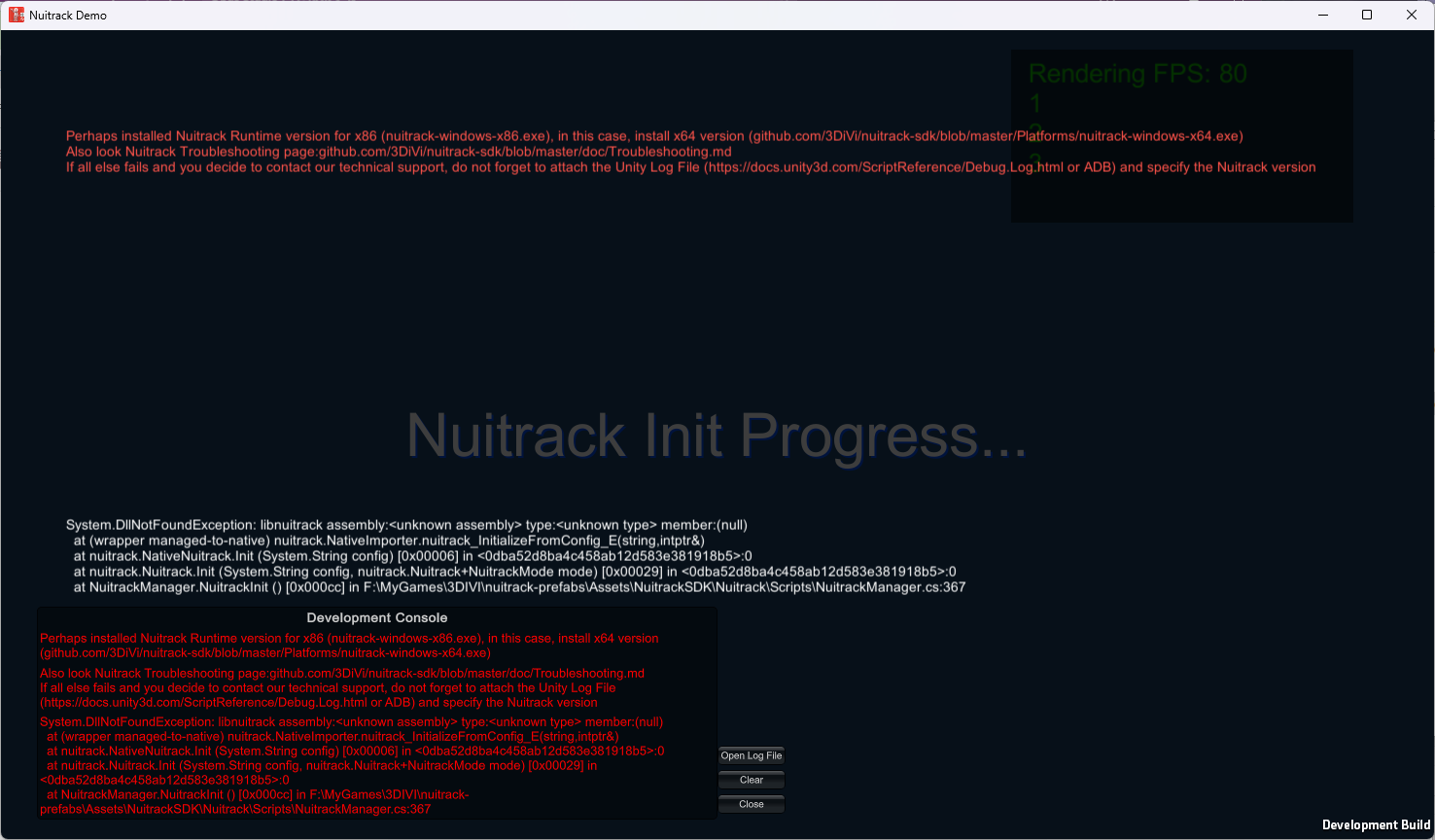Click the 'Nuitrack Init Progress...' text
The image size is (1435, 840).
(x=717, y=436)
